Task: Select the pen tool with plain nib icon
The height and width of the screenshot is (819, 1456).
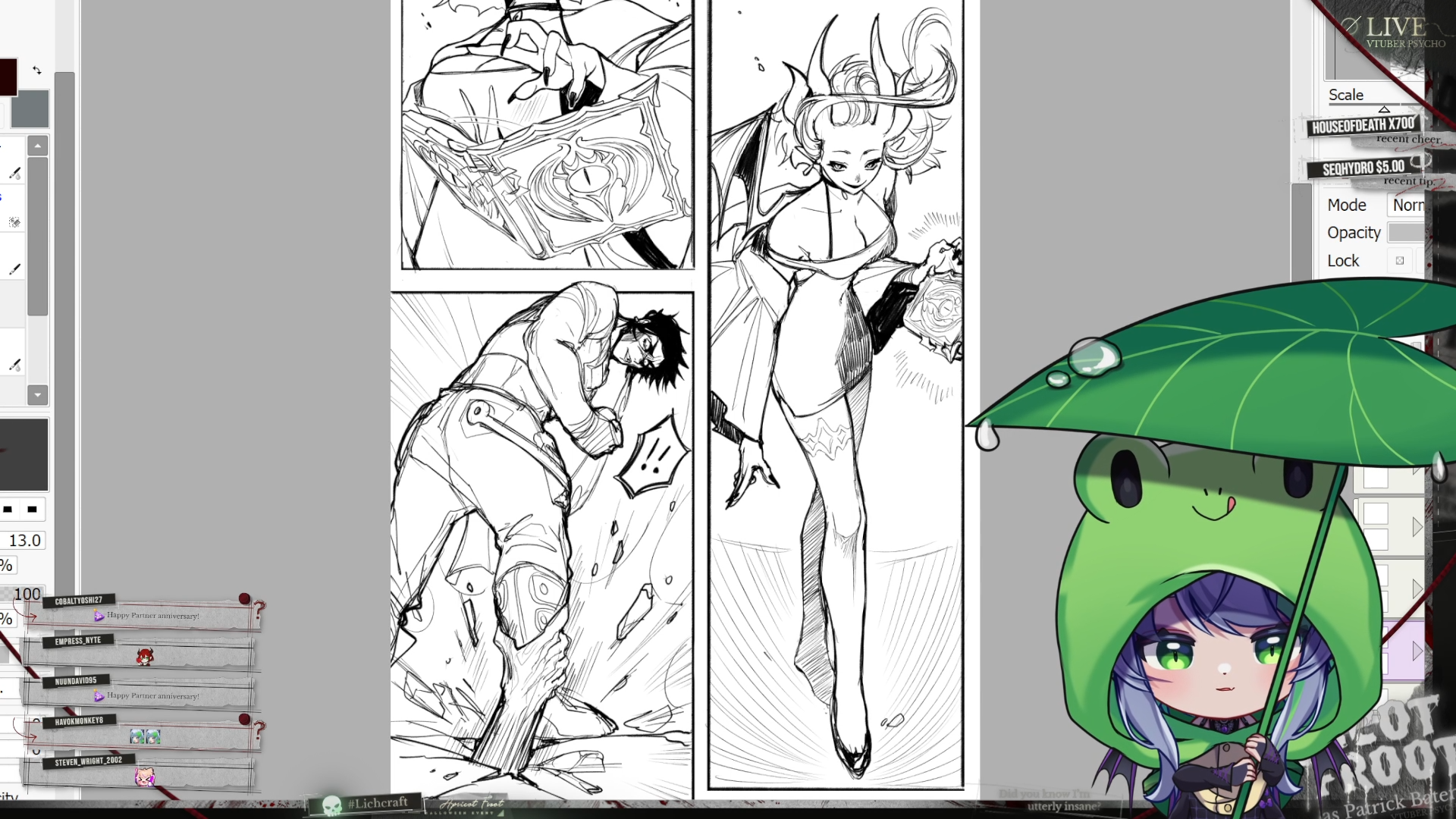Action: [x=14, y=269]
